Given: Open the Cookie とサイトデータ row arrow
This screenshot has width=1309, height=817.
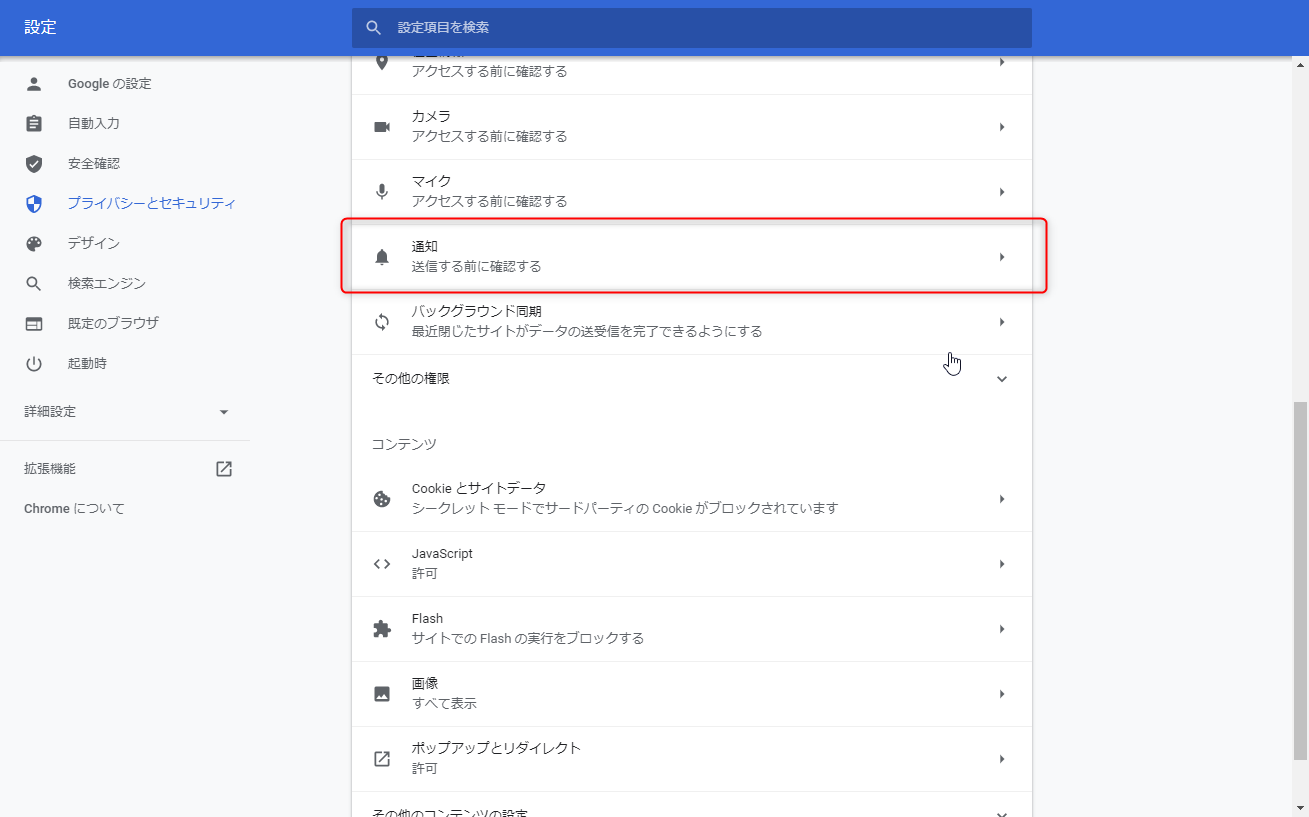Looking at the screenshot, I should 1002,499.
